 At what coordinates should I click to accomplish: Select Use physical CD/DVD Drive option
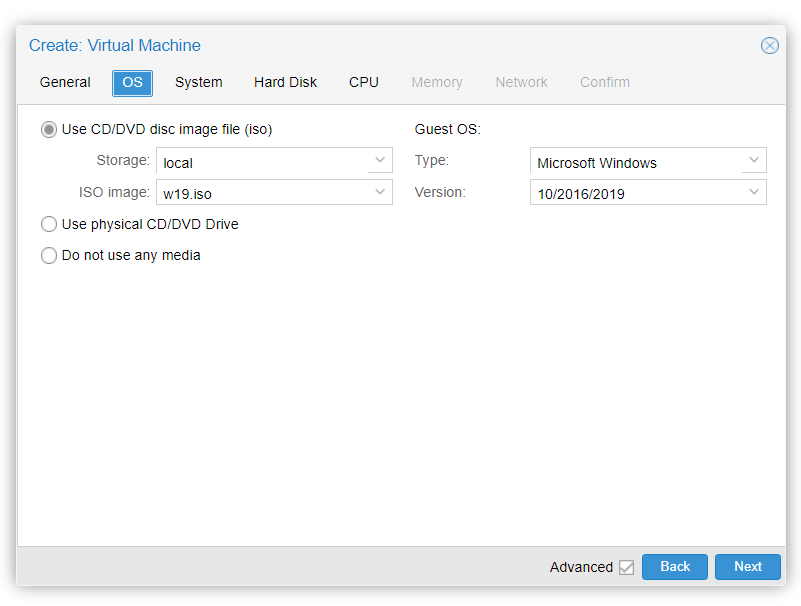pyautogui.click(x=49, y=224)
